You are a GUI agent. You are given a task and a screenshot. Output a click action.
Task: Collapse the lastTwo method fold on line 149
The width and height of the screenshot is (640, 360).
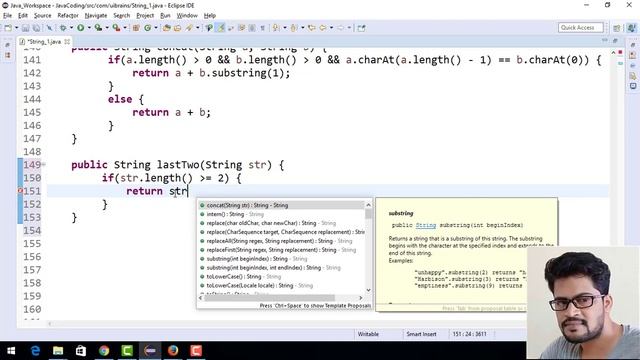coord(44,164)
